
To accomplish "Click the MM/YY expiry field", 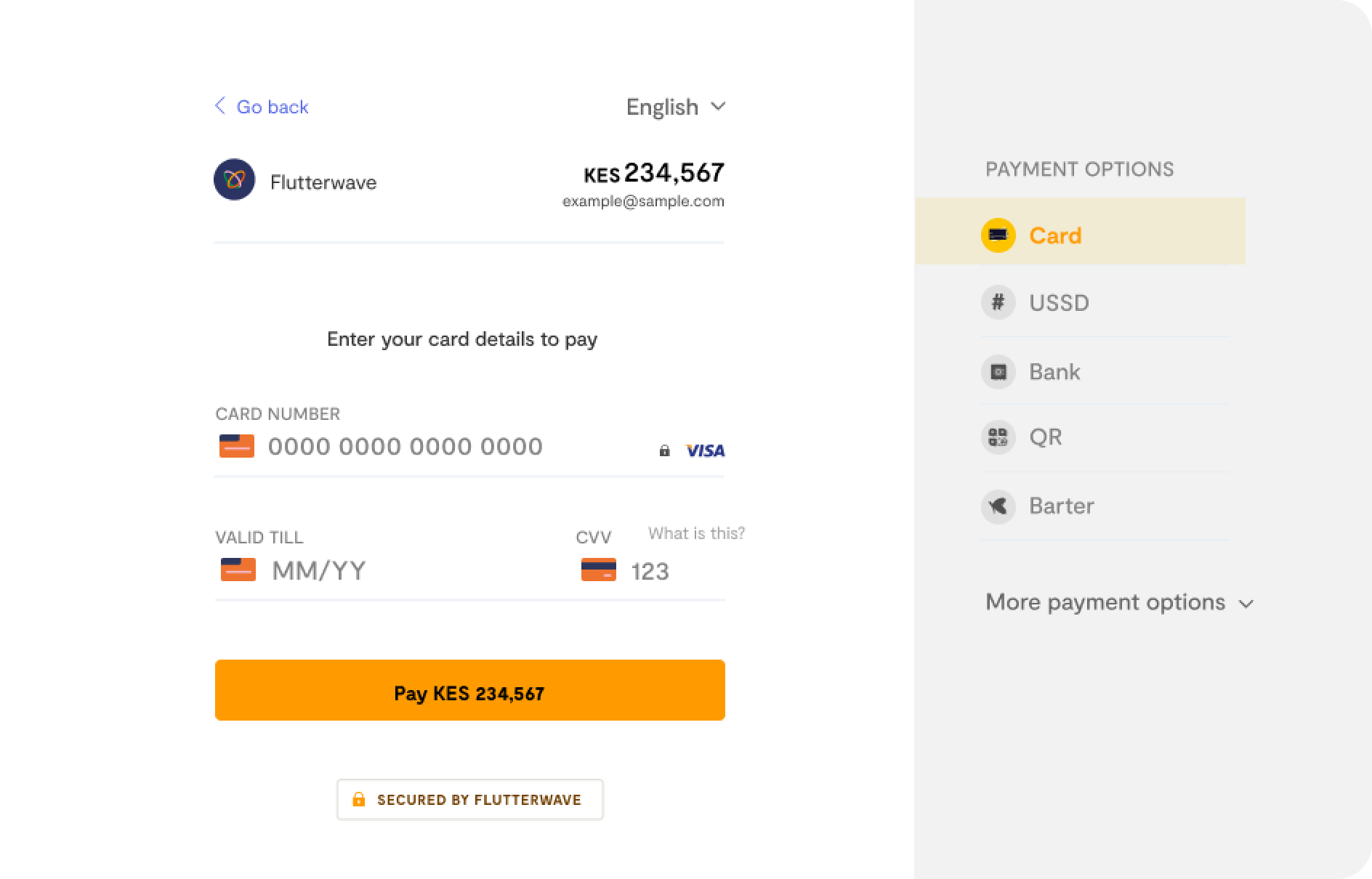I will point(320,571).
